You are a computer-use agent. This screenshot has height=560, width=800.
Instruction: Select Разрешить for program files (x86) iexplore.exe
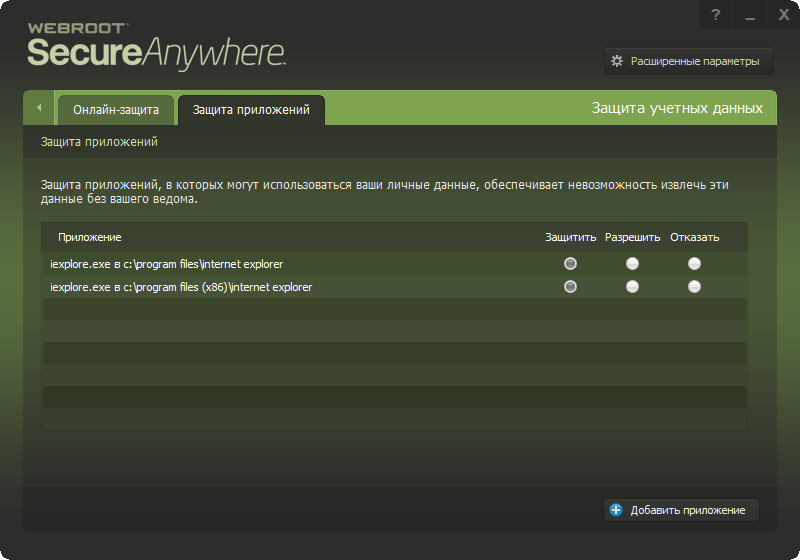[632, 287]
